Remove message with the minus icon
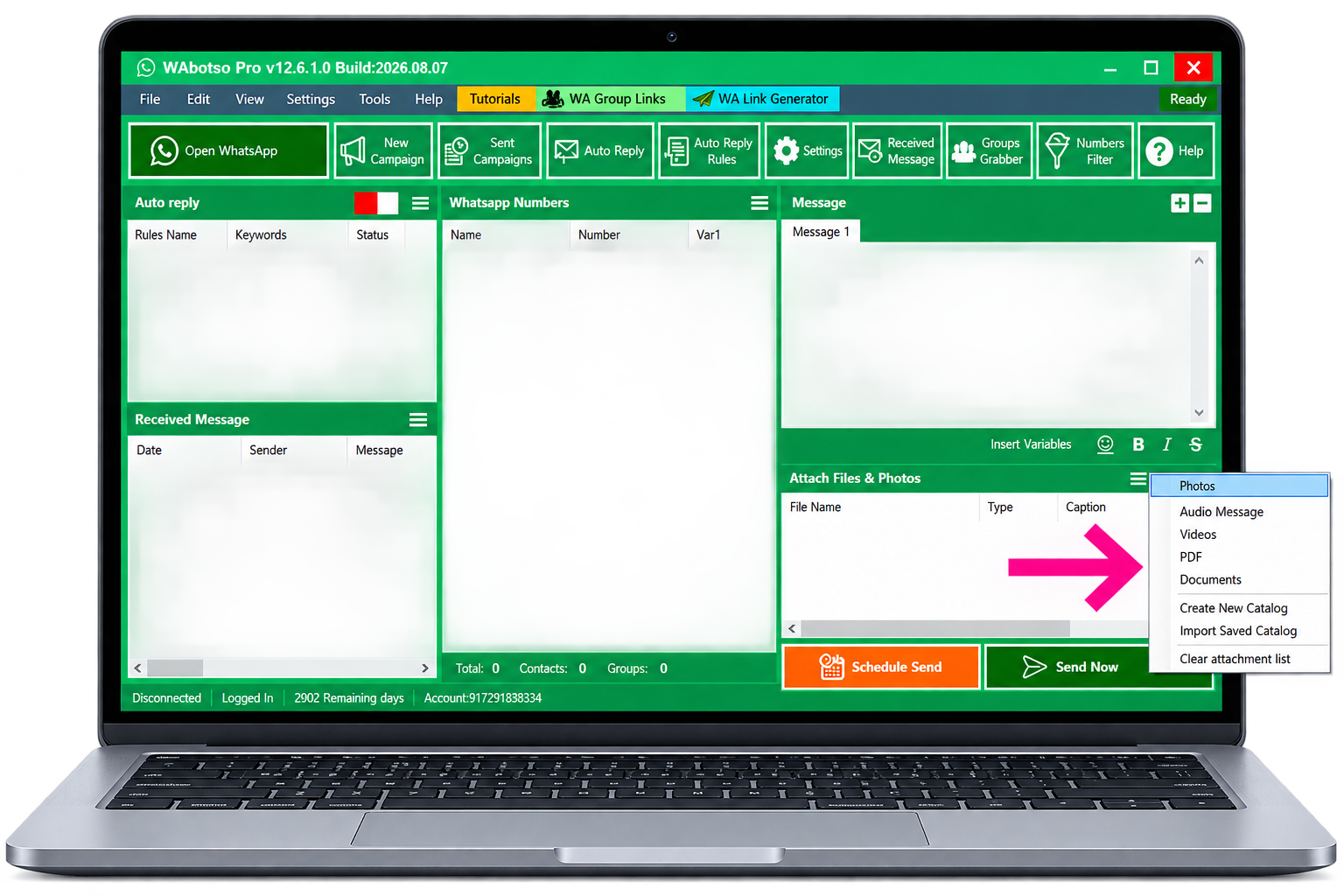The image size is (1344, 896). [1202, 203]
